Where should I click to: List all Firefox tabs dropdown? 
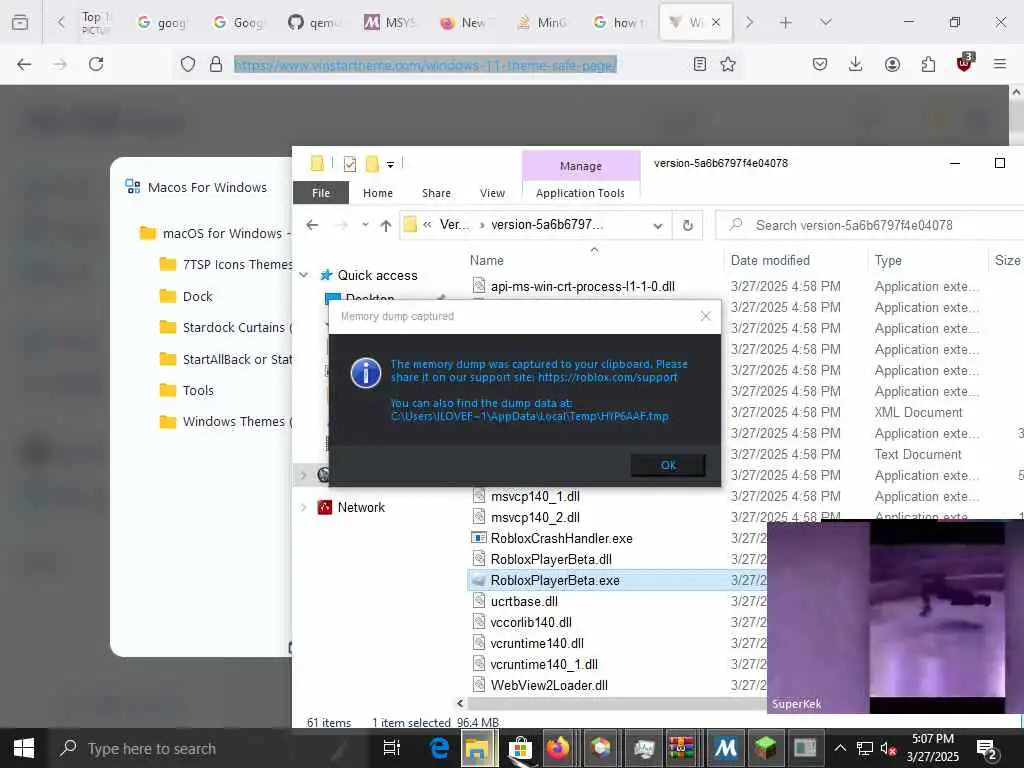point(826,23)
